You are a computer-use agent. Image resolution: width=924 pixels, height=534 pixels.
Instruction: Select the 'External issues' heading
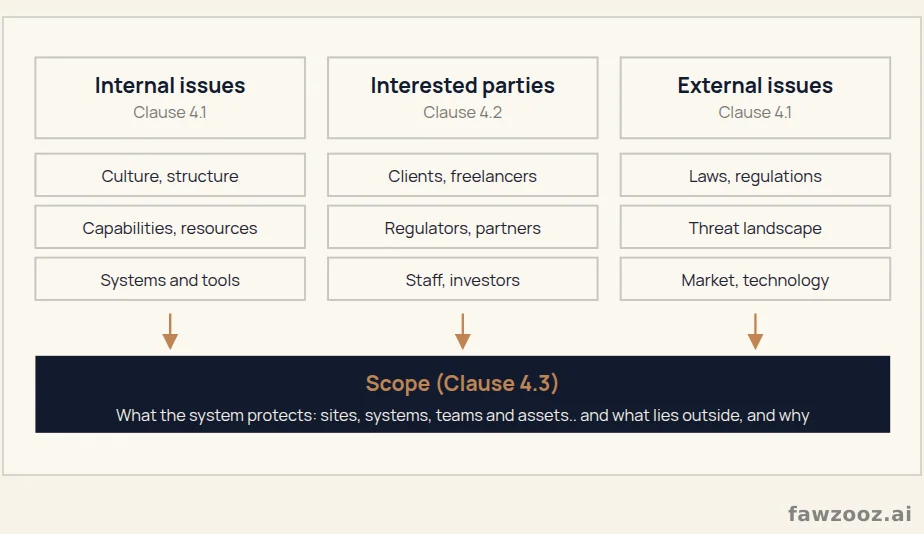point(755,85)
